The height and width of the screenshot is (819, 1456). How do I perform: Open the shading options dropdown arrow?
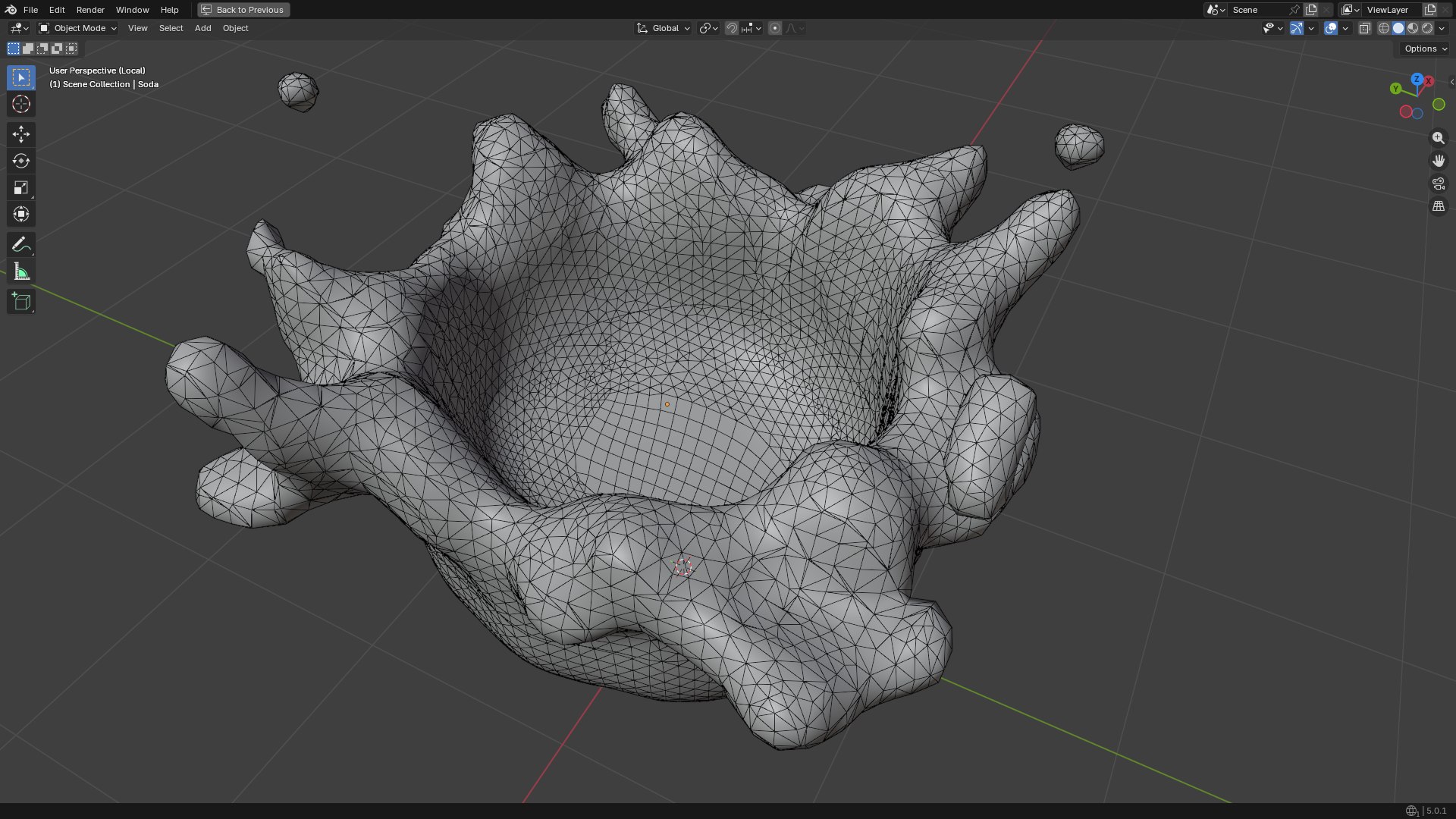(x=1442, y=28)
